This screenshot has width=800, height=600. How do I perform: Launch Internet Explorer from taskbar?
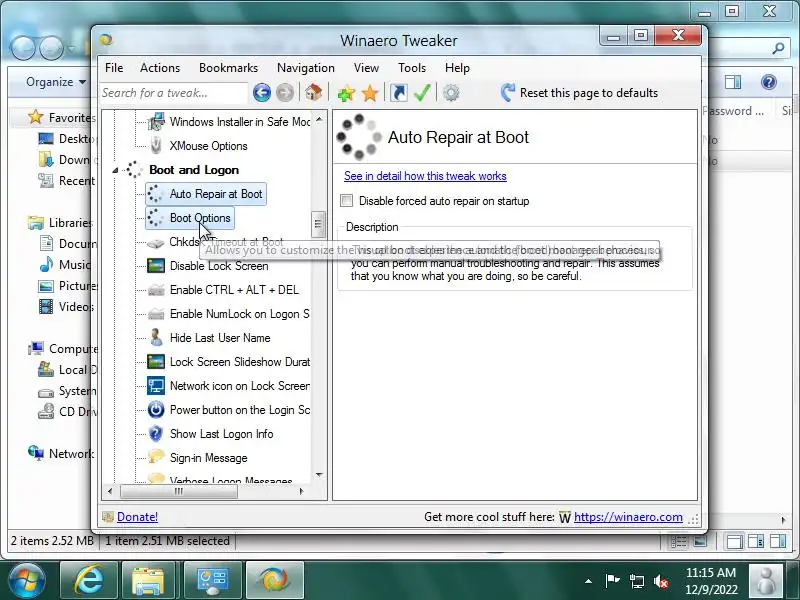click(89, 581)
